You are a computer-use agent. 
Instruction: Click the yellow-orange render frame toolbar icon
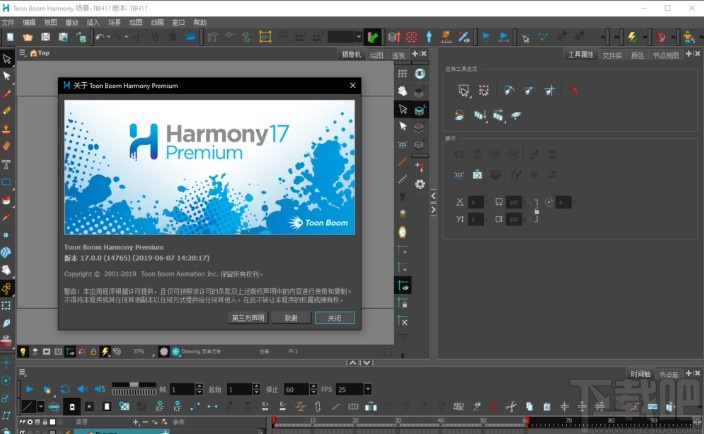tap(265, 37)
